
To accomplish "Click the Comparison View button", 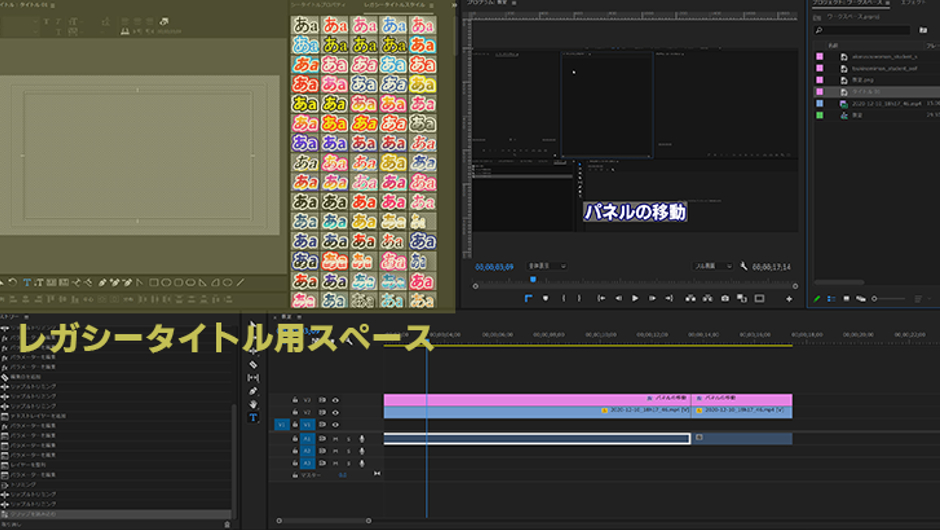I will point(742,299).
